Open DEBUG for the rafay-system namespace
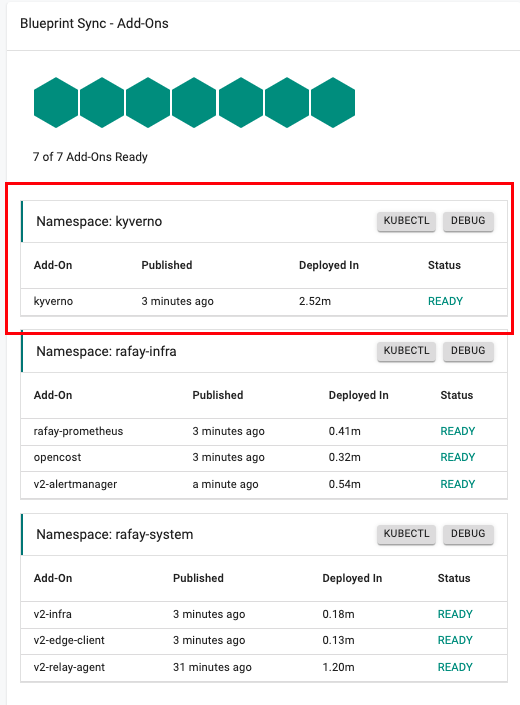Screen dimensions: 520x705 point(468,534)
